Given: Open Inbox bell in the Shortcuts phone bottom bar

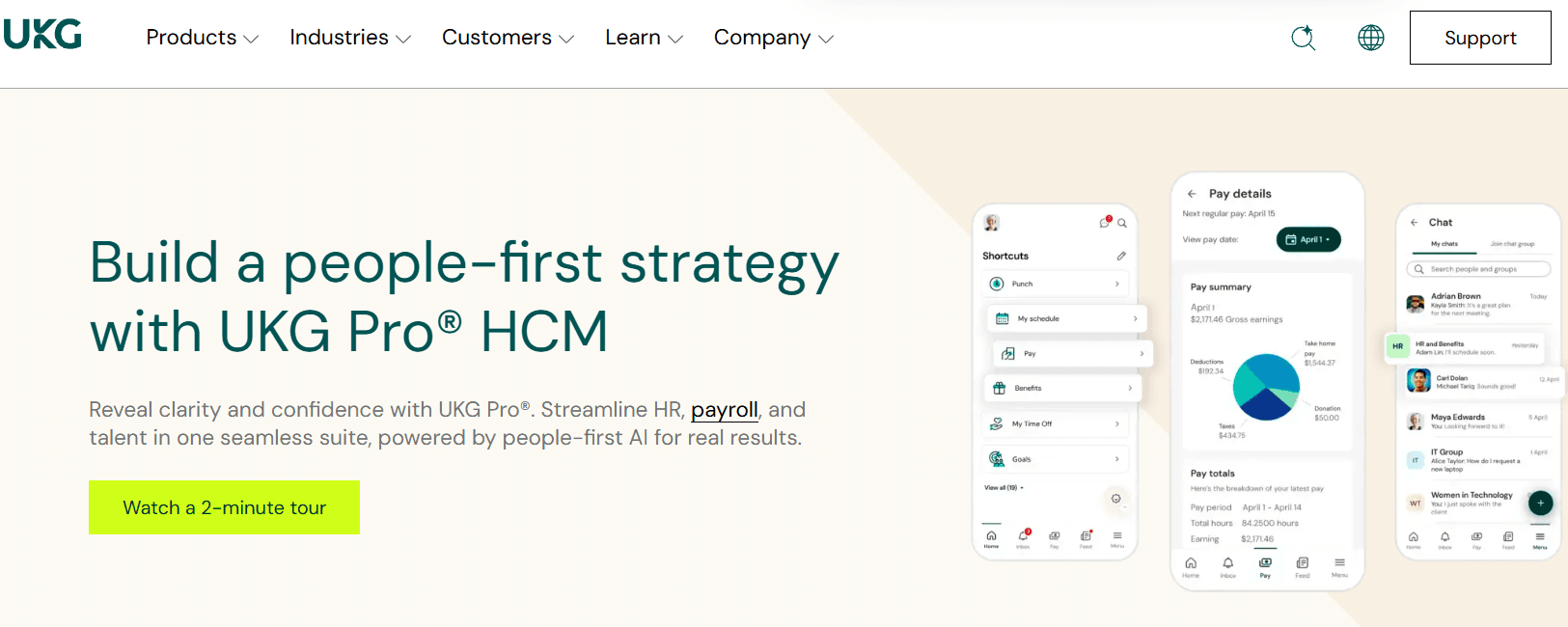Looking at the screenshot, I should (1023, 539).
